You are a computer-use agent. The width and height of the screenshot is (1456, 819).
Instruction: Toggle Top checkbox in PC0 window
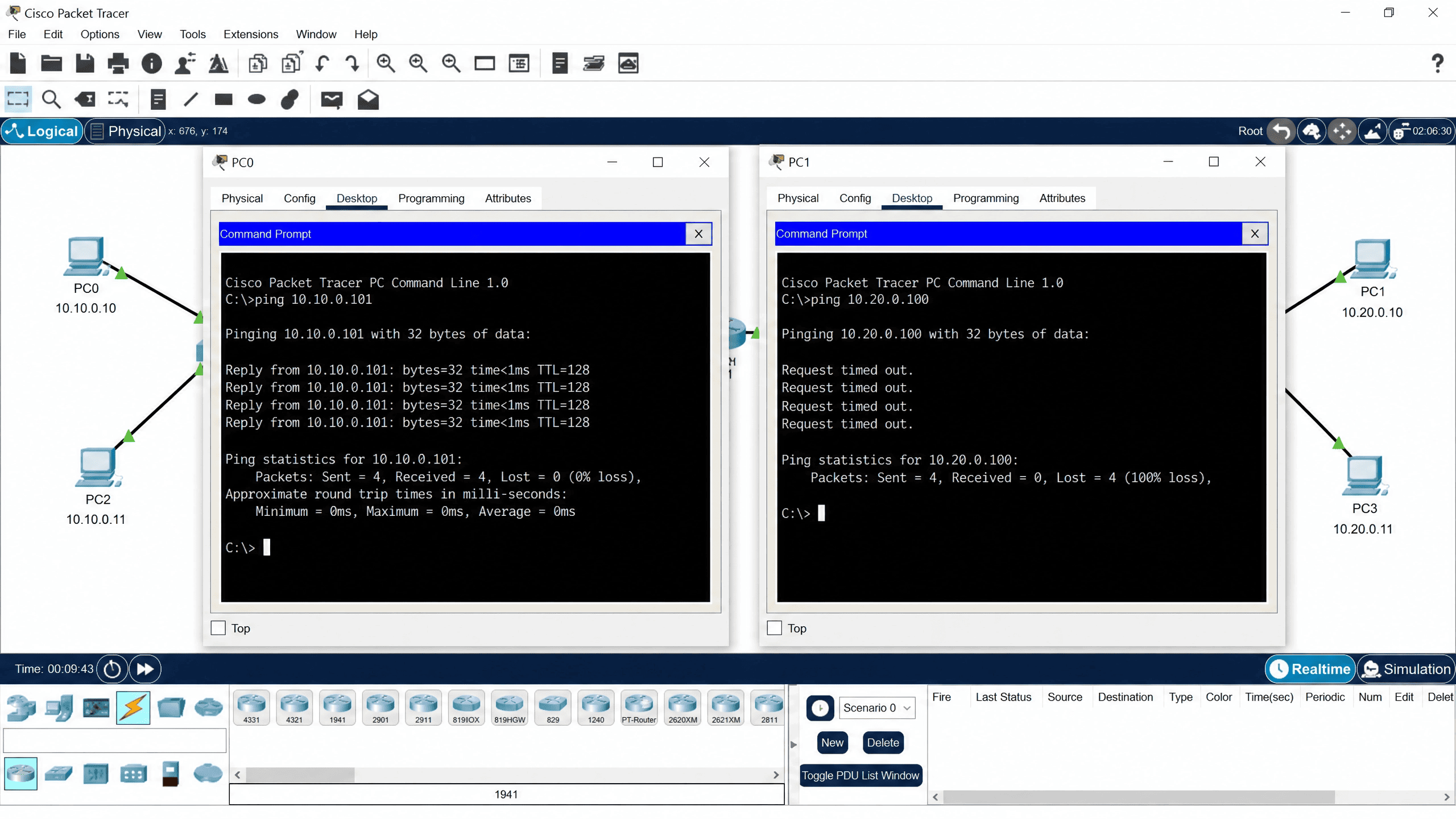[218, 628]
